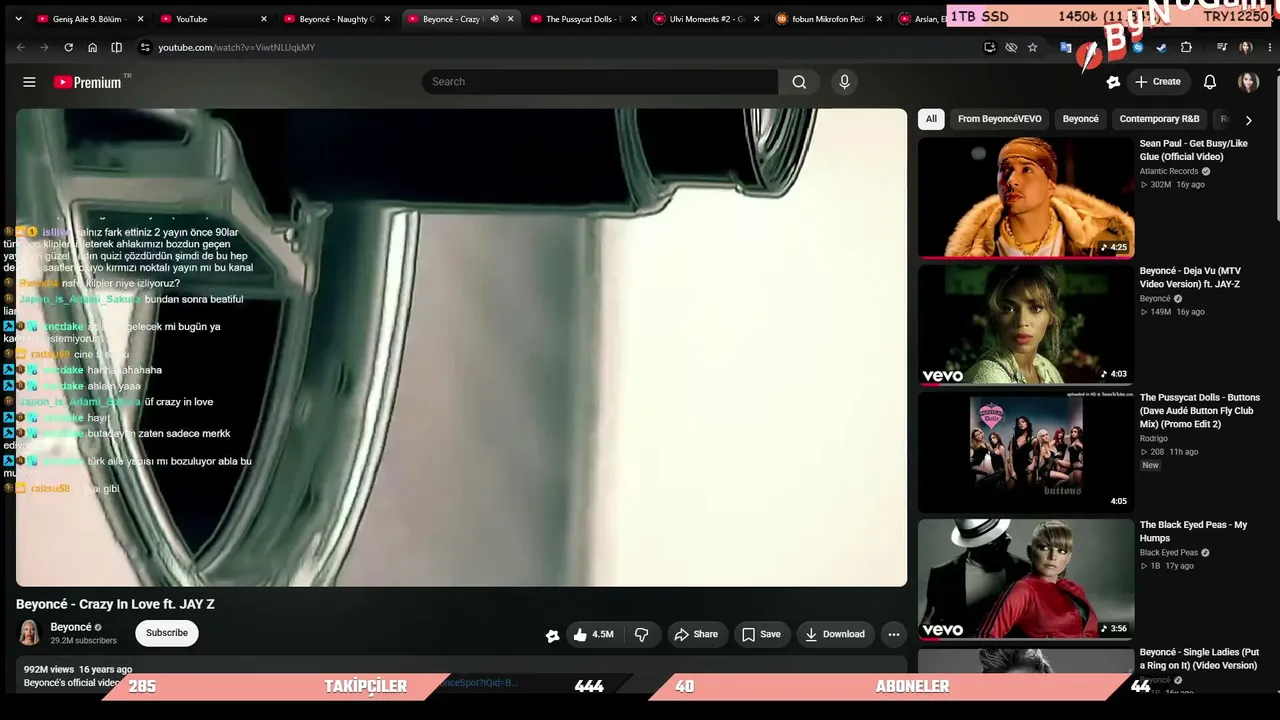Viewport: 1280px width, 720px height.
Task: Switch to The Pussycat Dolls tab
Action: (585, 19)
